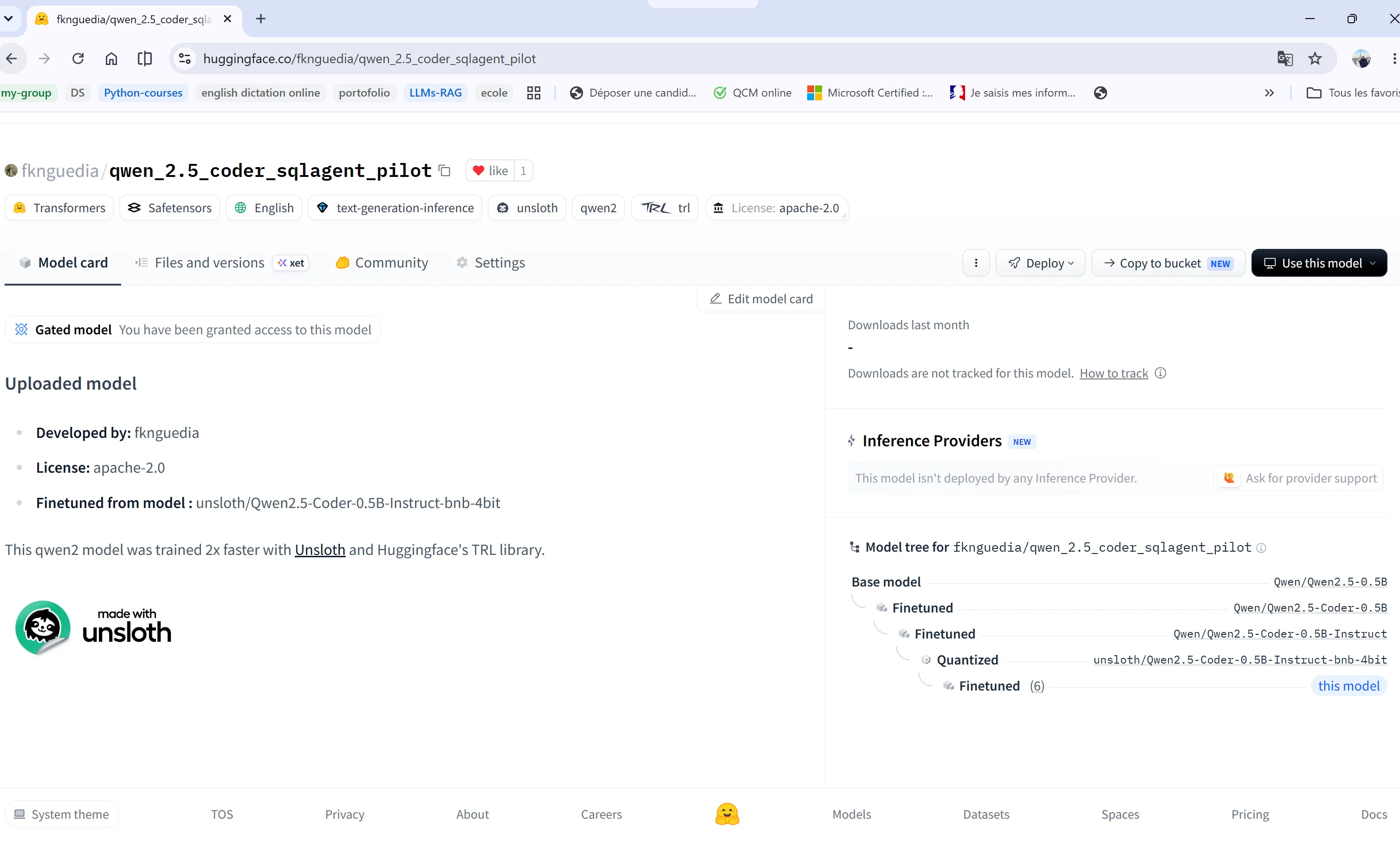Click the Transformers tag
The height and width of the screenshot is (847, 1400).
click(60, 208)
